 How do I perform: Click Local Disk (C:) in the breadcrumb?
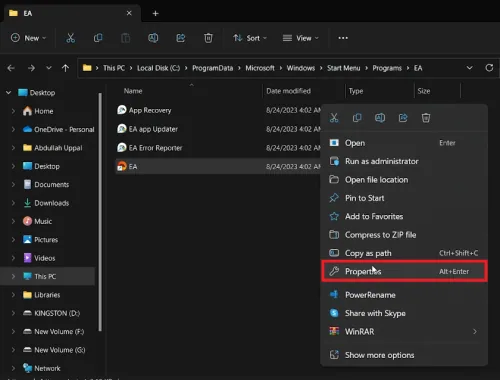pyautogui.click(x=158, y=68)
